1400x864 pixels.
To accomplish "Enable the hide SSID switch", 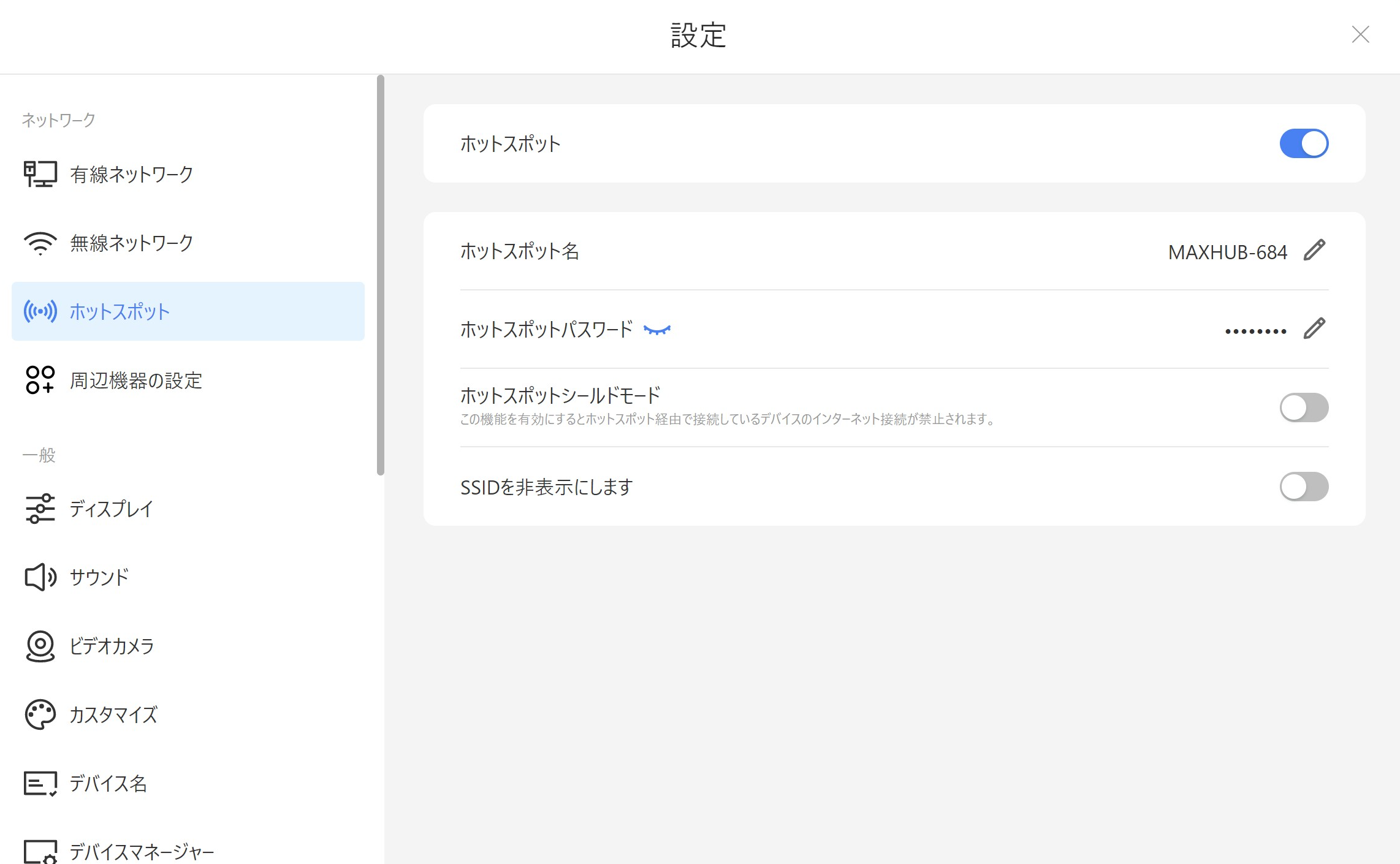I will (x=1304, y=487).
